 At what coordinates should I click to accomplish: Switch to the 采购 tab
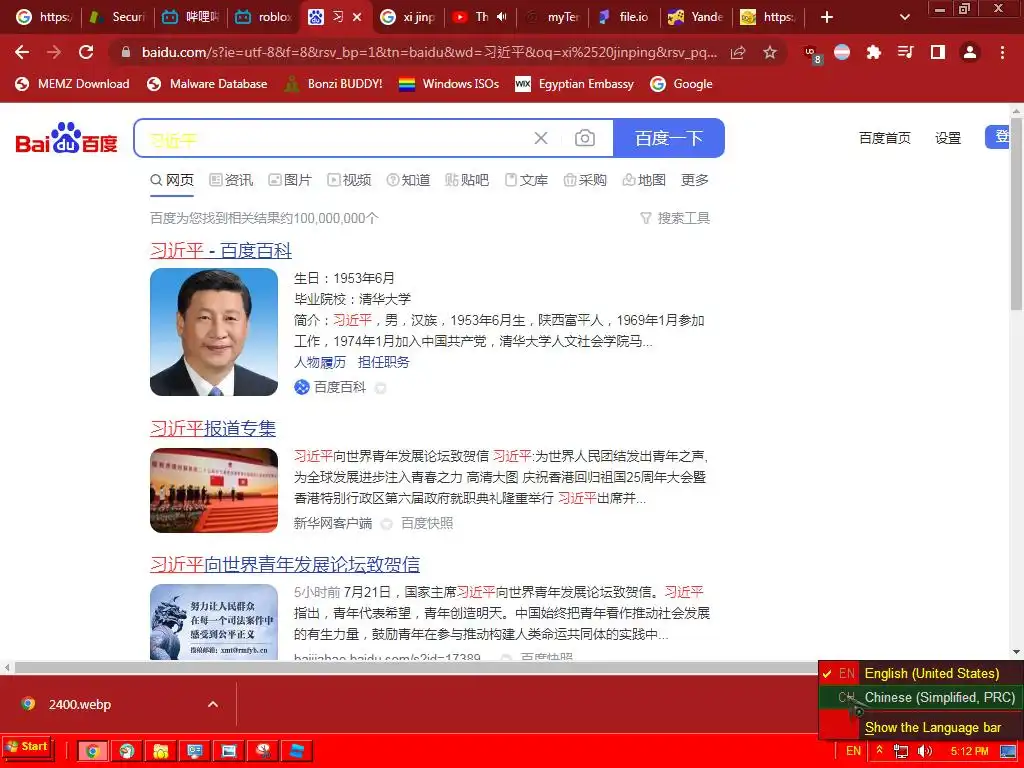click(x=585, y=180)
